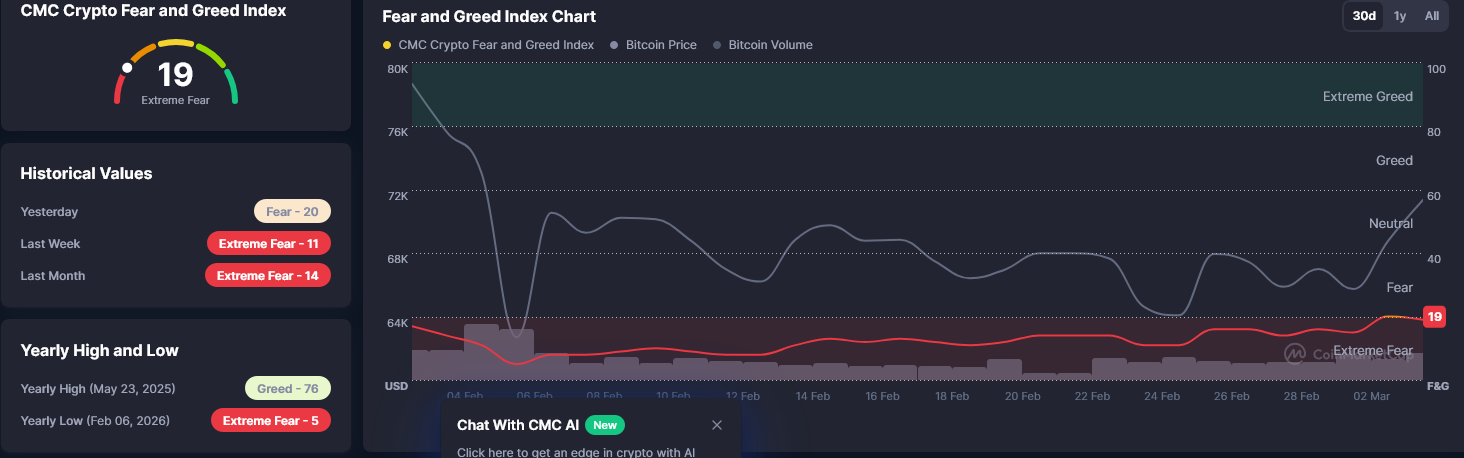This screenshot has width=1464, height=458.
Task: Click the Extreme Fear - 5 yearly low badge
Action: point(271,420)
